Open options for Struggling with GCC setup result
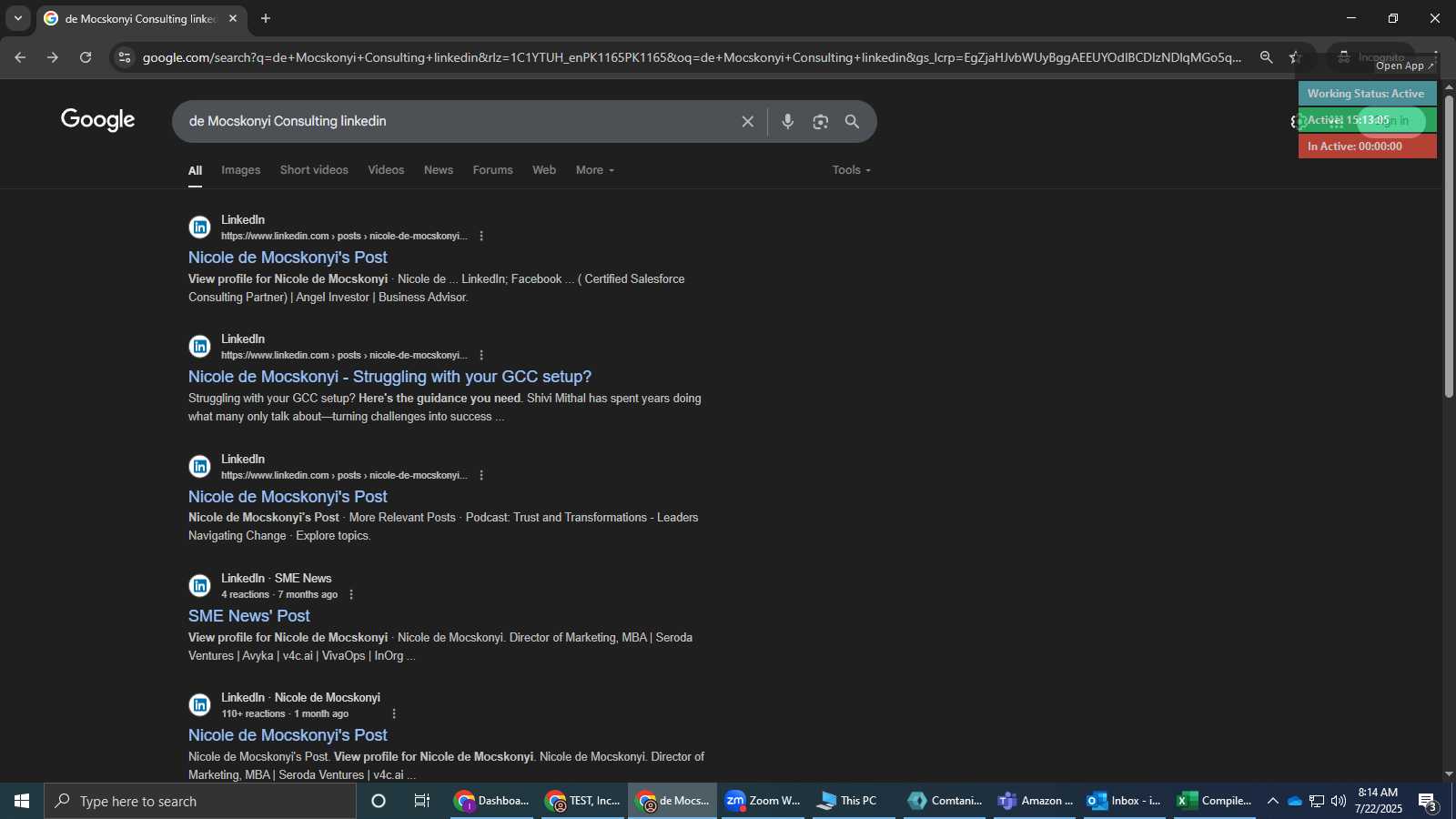Image resolution: width=1456 pixels, height=819 pixels. click(481, 355)
